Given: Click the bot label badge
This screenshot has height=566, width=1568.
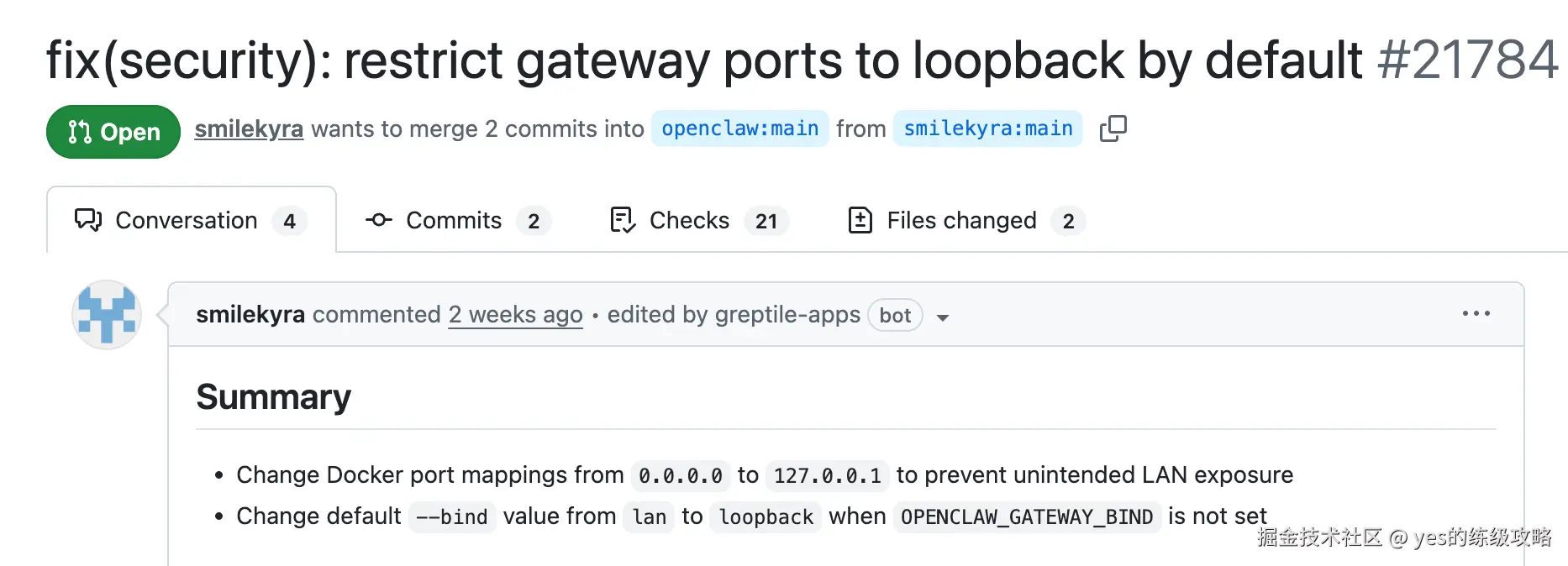Looking at the screenshot, I should tap(895, 316).
